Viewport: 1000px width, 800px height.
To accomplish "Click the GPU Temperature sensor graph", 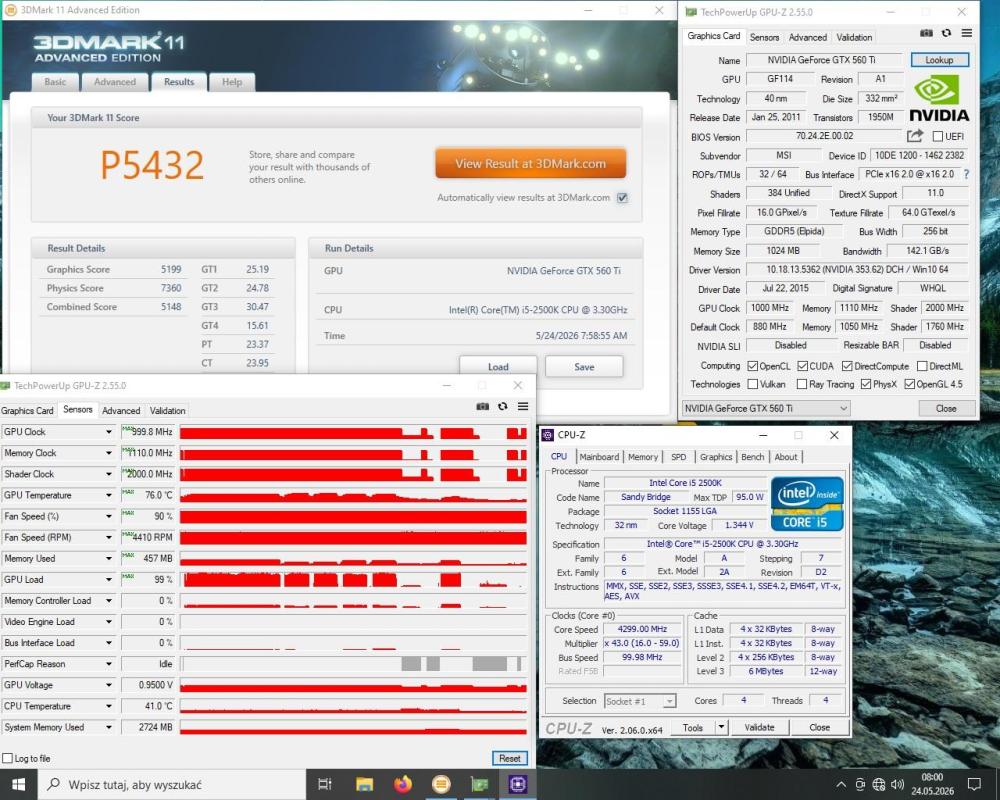I will [x=353, y=495].
